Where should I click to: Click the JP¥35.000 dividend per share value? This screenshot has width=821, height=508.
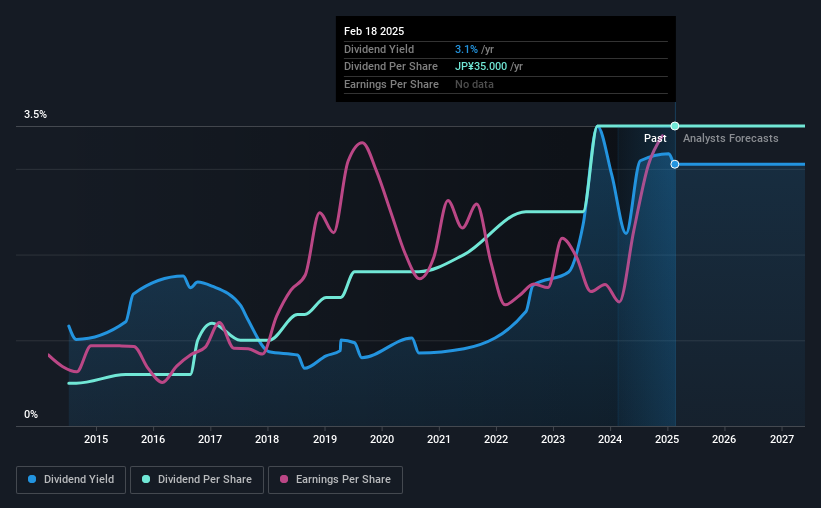tap(481, 67)
